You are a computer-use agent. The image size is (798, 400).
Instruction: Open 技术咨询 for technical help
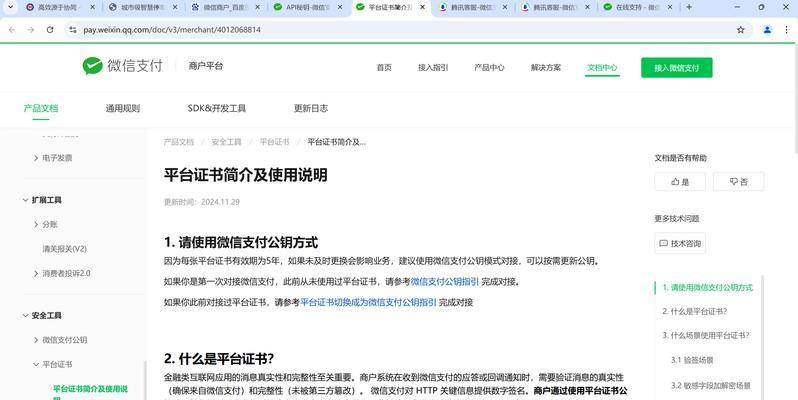[680, 243]
